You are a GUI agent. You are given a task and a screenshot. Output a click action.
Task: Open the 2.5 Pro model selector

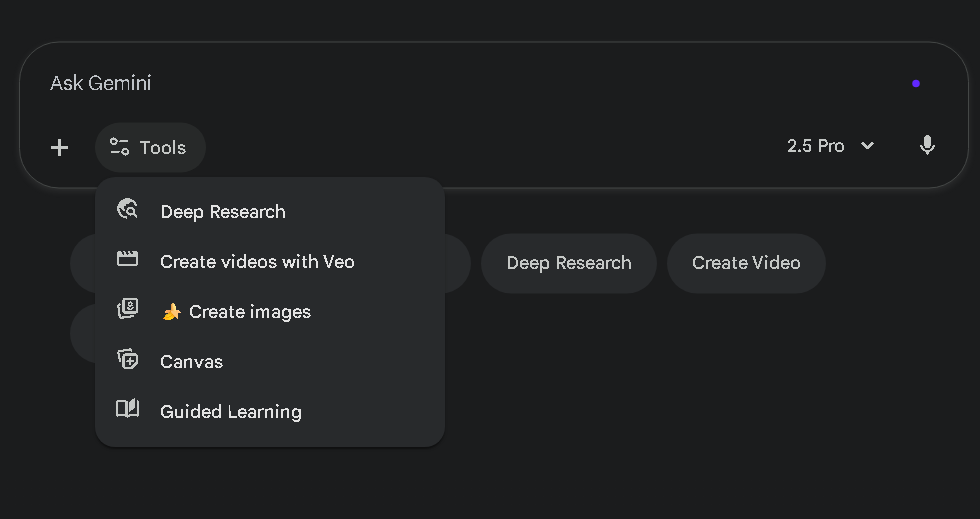coord(816,146)
